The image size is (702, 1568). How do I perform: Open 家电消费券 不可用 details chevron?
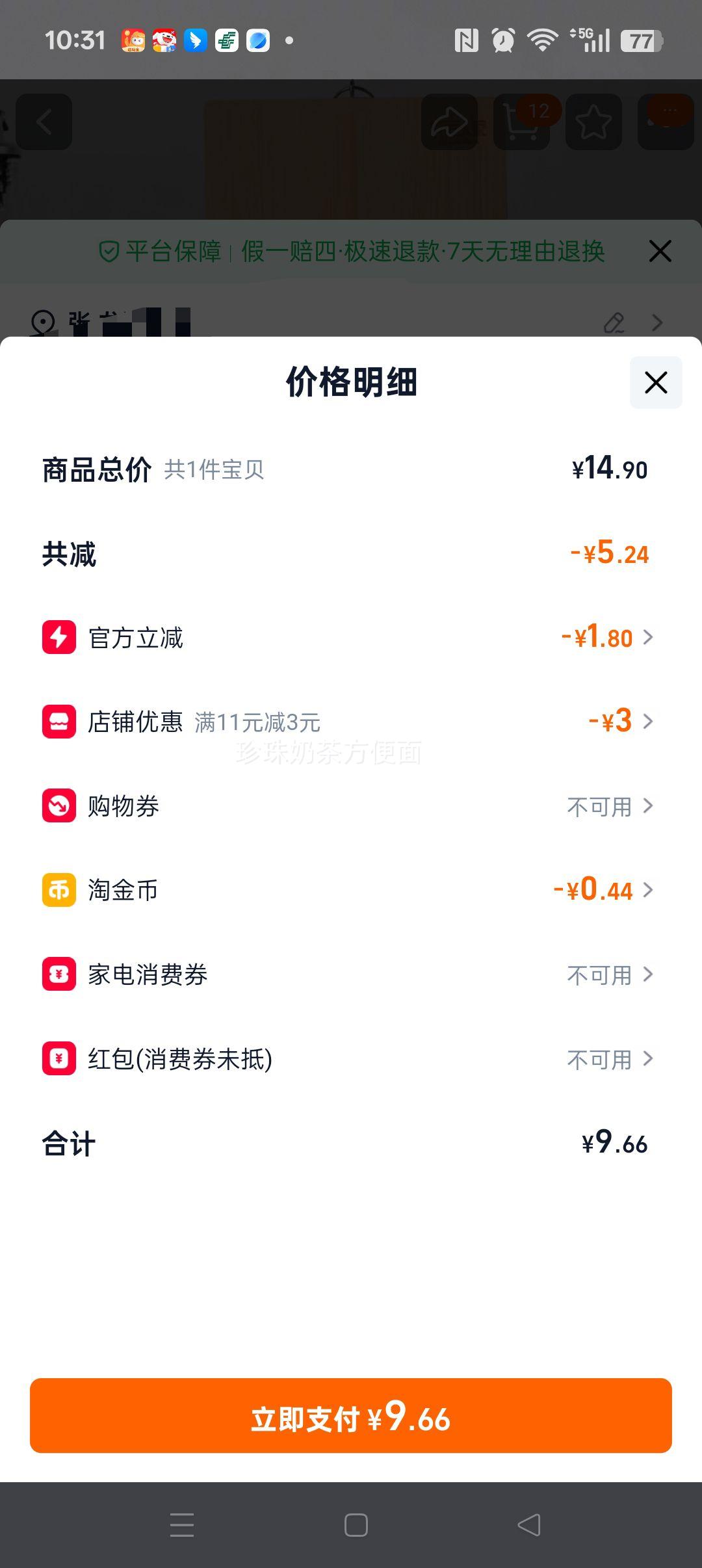click(x=648, y=974)
